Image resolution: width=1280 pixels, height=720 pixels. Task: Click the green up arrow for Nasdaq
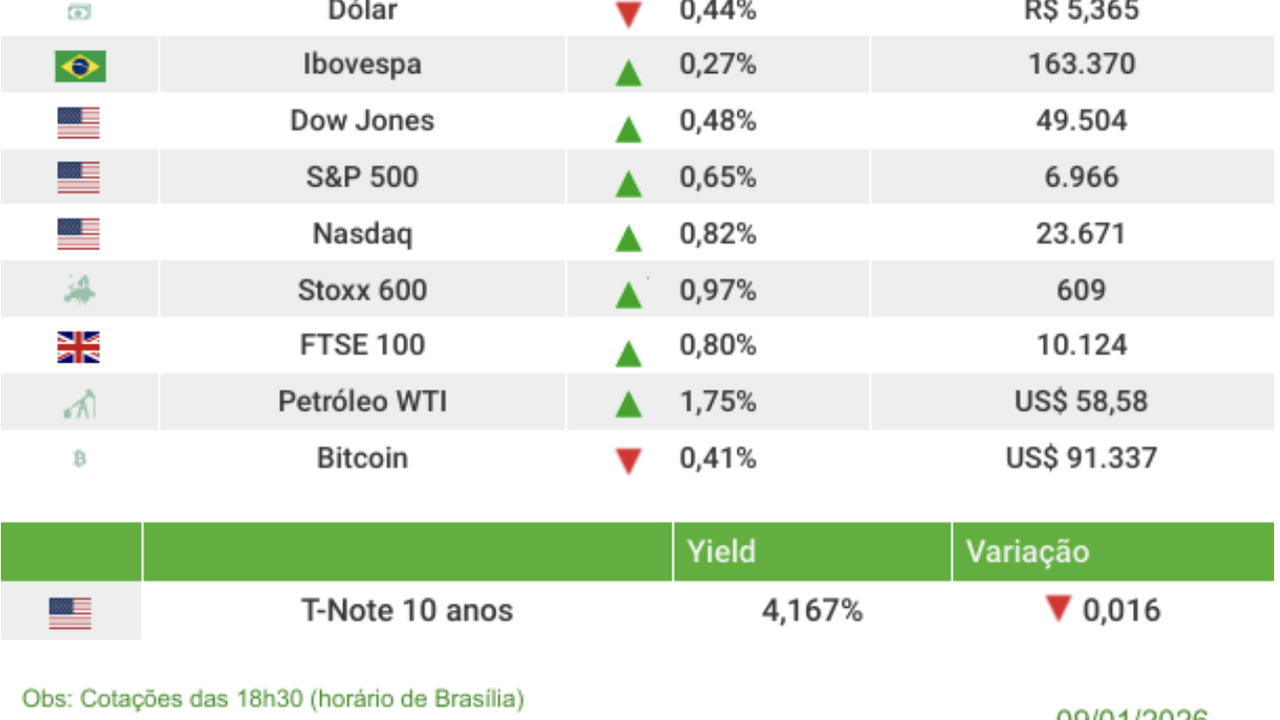pos(628,238)
